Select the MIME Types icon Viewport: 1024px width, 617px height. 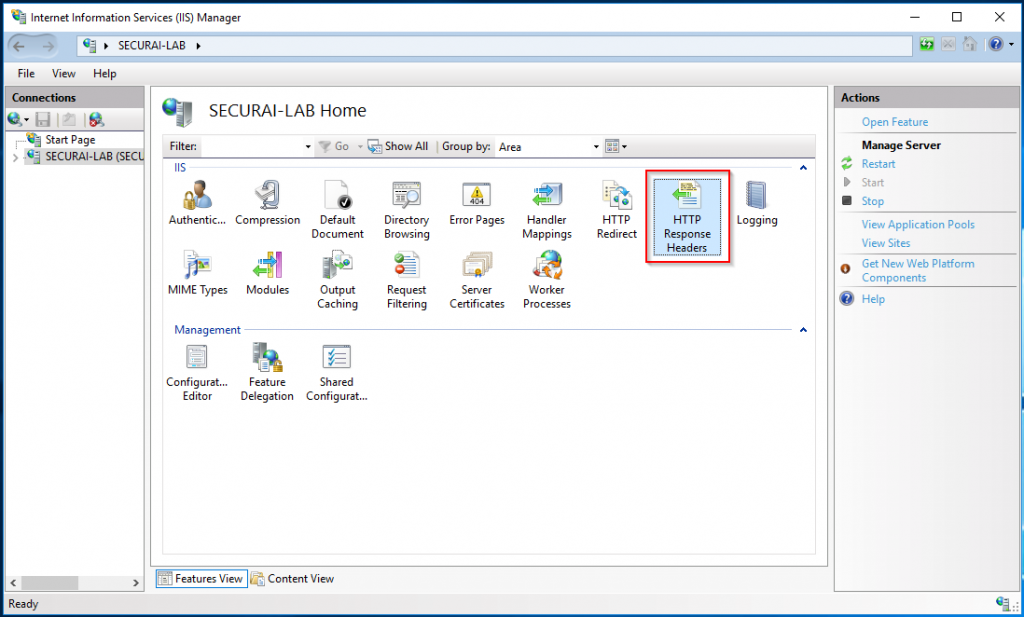[197, 273]
